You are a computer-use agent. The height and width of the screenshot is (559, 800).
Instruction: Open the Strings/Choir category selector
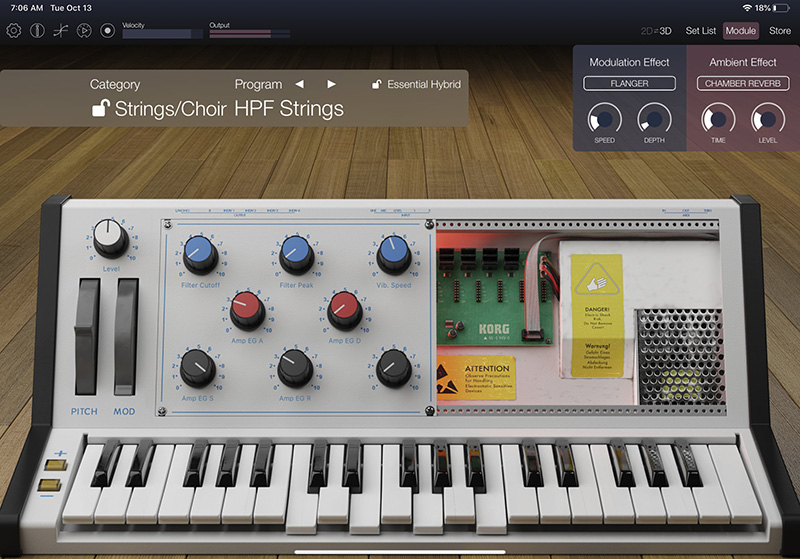[x=170, y=109]
